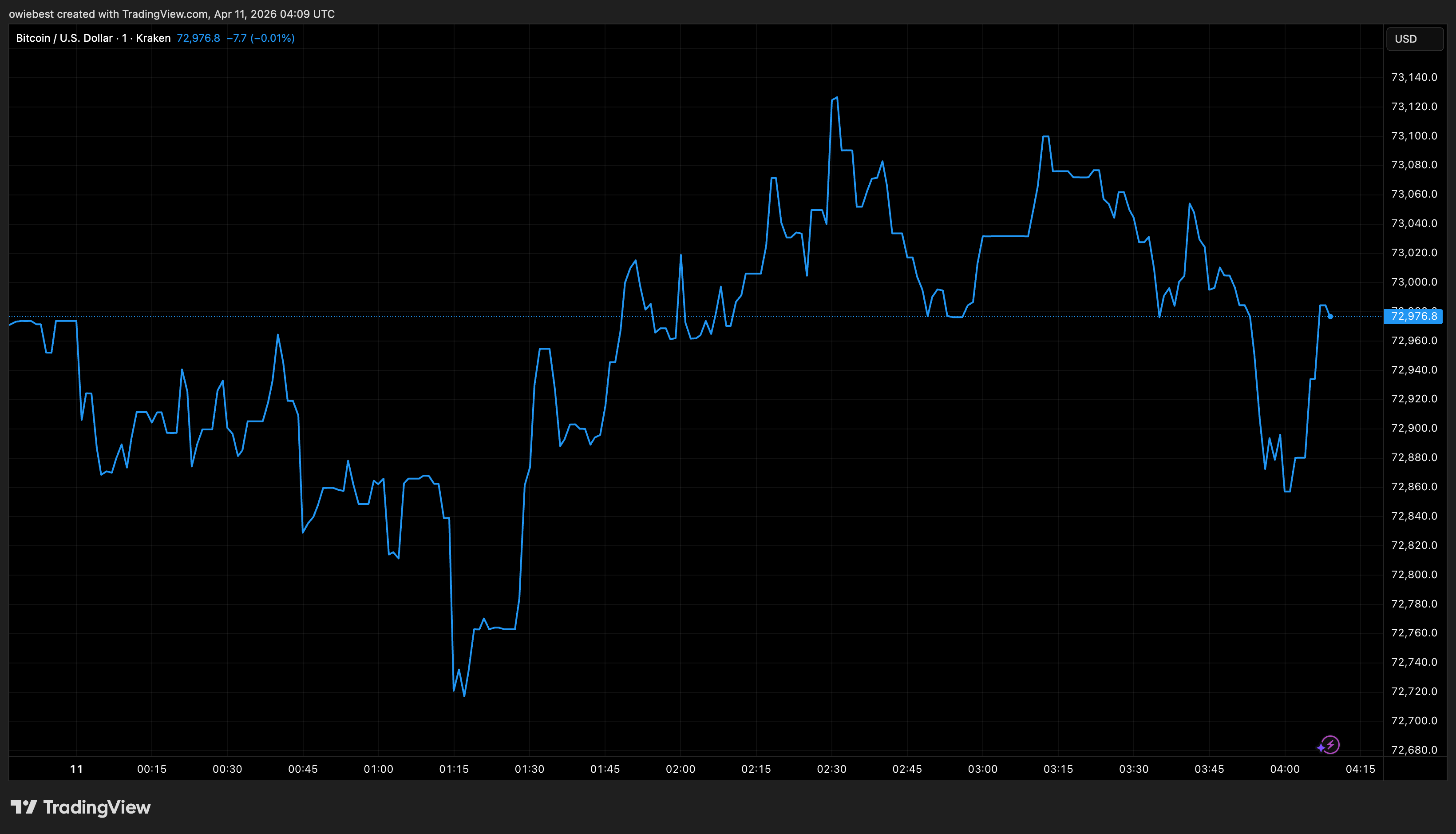
Task: Click the price change value −7.7 (−0.01%)
Action: pyautogui.click(x=261, y=38)
